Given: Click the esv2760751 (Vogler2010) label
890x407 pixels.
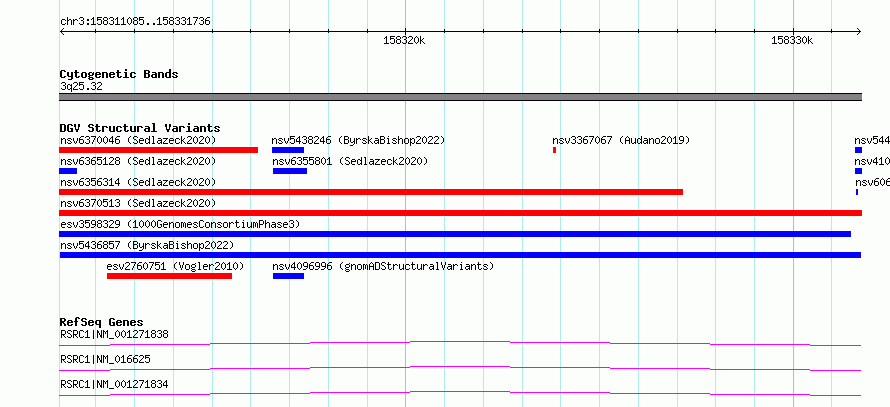Looking at the screenshot, I should pos(175,266).
